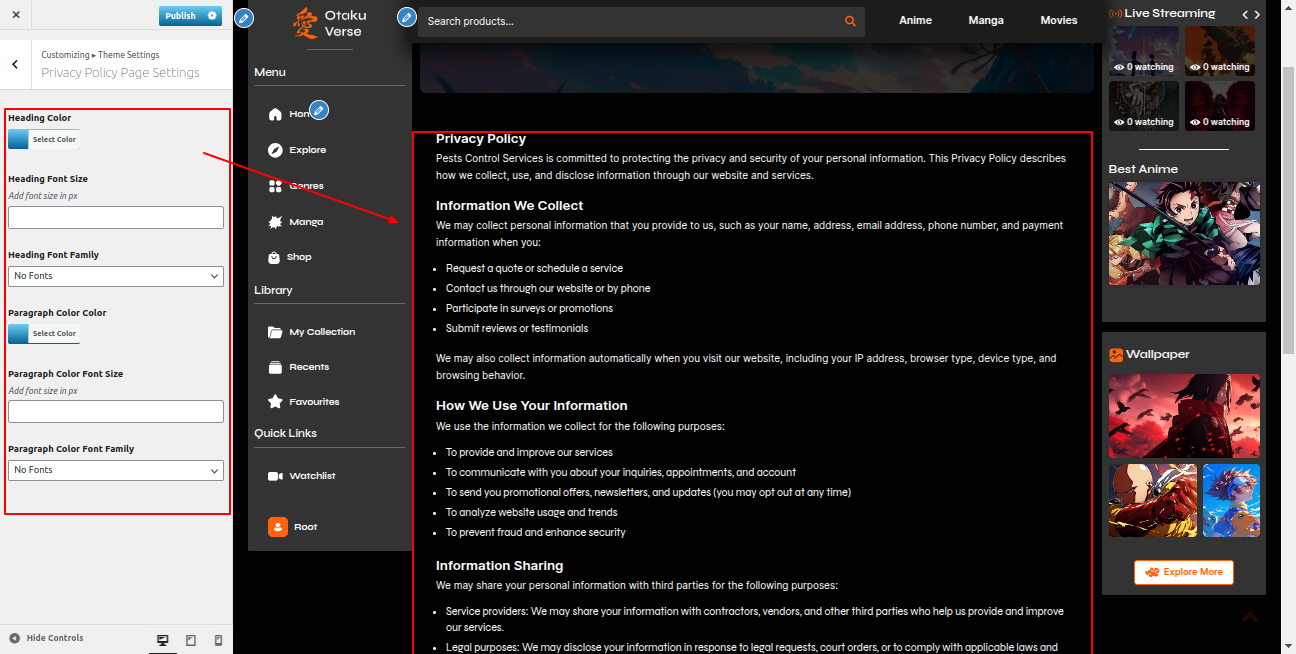The image size is (1296, 654).
Task: Open the Paragraph Color Font Family dropdown
Action: pos(116,470)
